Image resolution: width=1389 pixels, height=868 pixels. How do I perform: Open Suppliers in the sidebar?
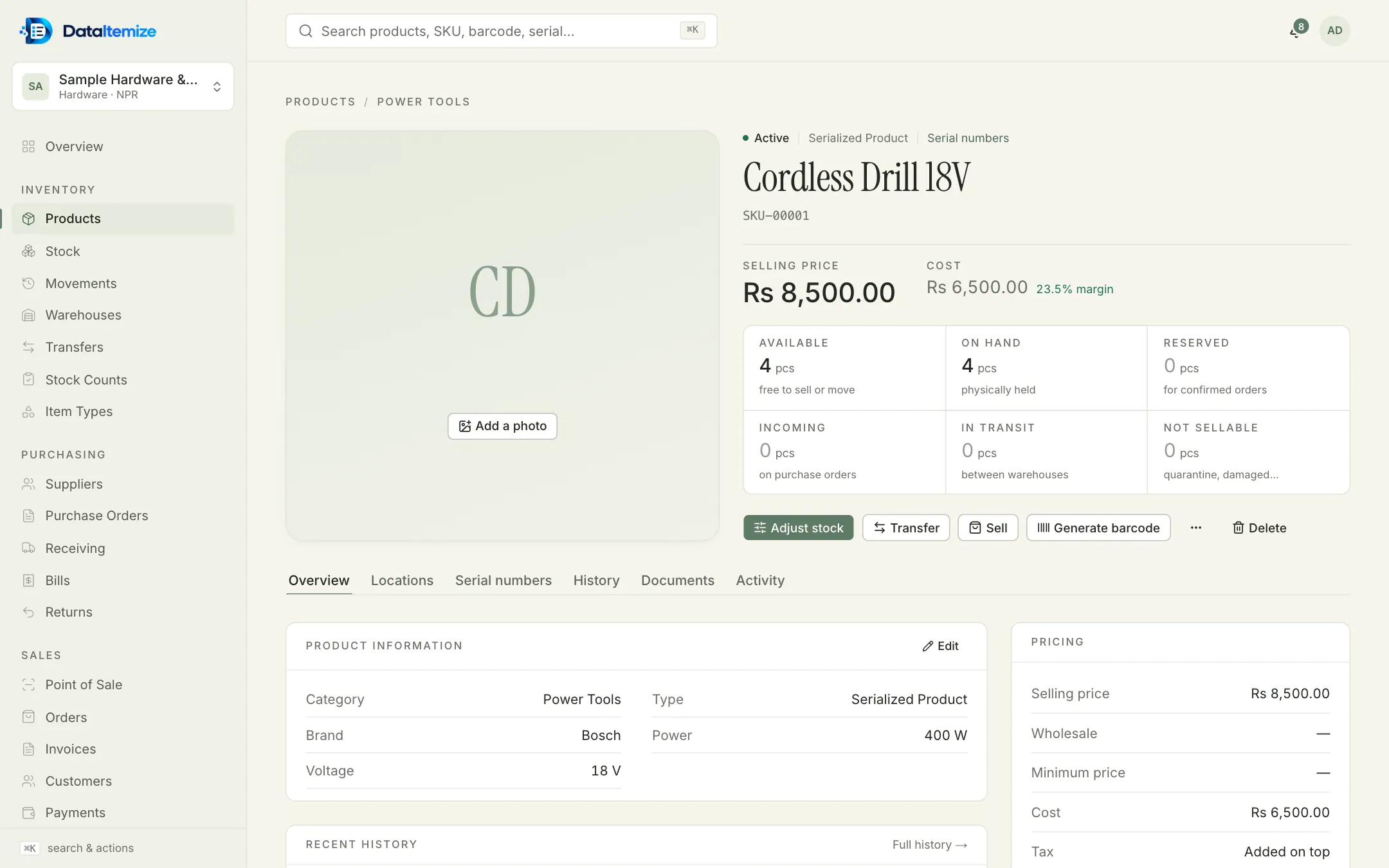coord(122,484)
